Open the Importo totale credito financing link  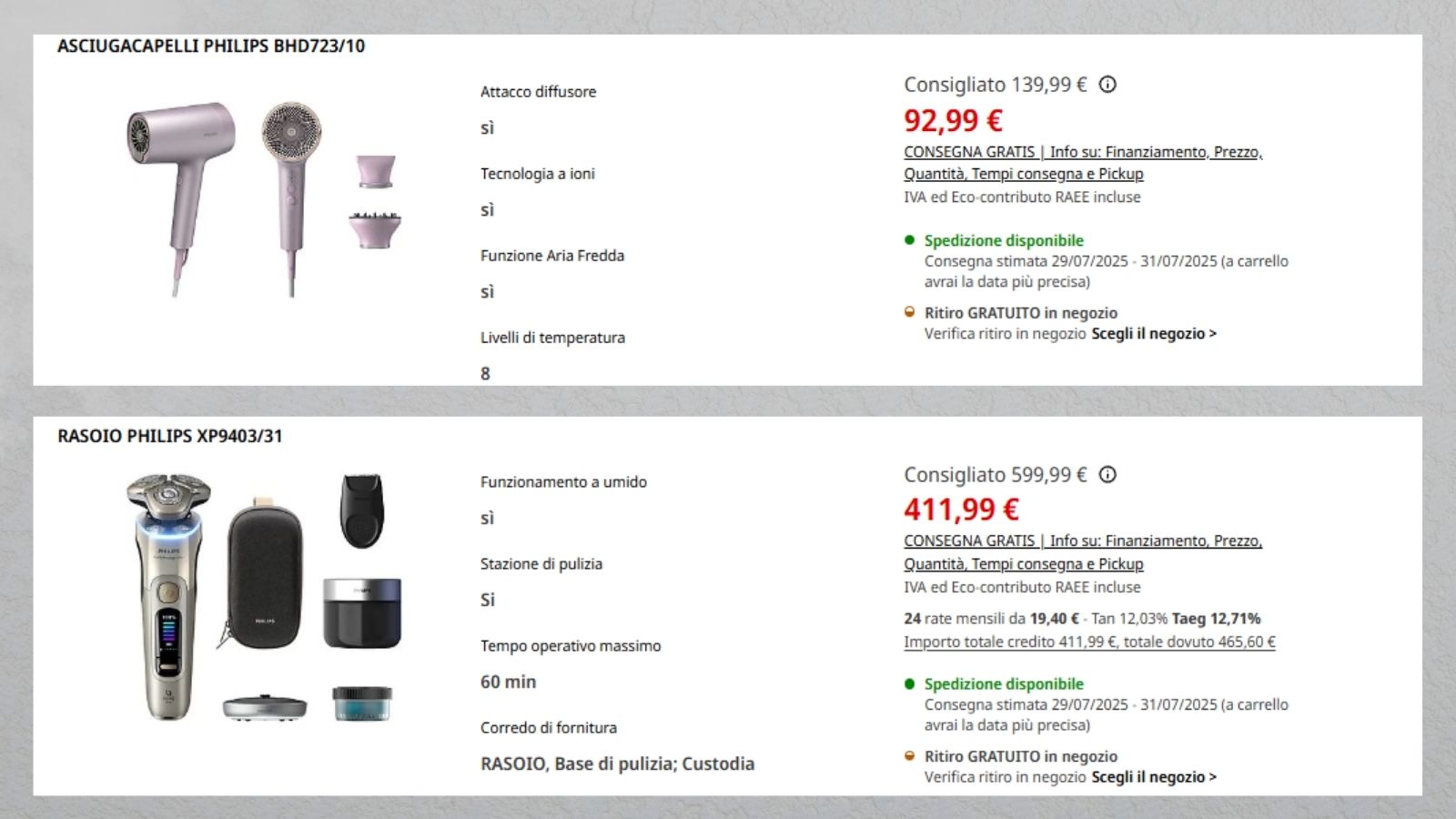[1089, 642]
